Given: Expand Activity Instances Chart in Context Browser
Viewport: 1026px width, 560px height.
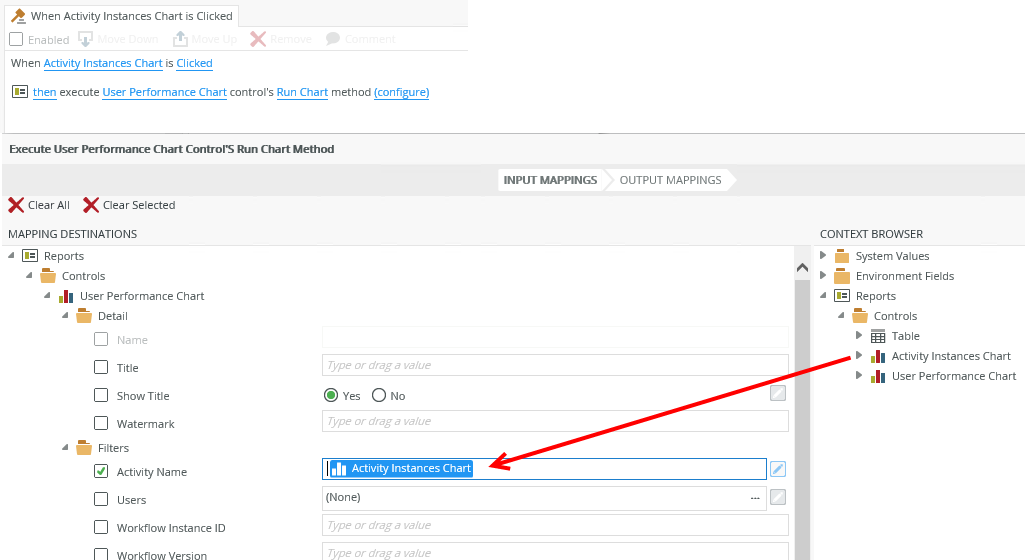Looking at the screenshot, I should tap(859, 356).
